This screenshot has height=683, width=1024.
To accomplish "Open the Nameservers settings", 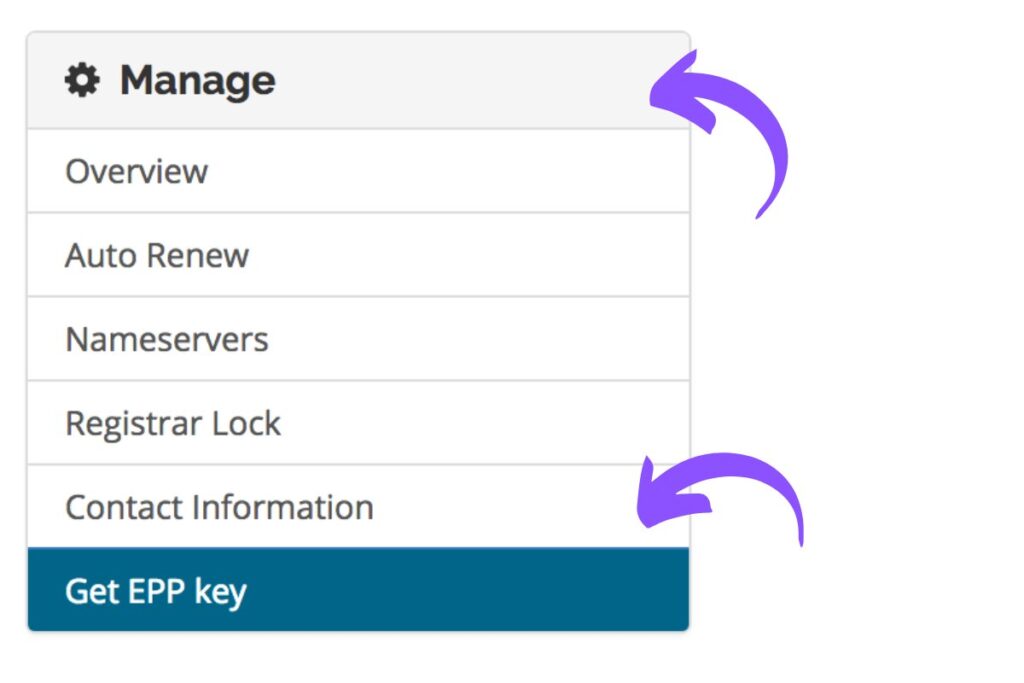I will tap(167, 339).
